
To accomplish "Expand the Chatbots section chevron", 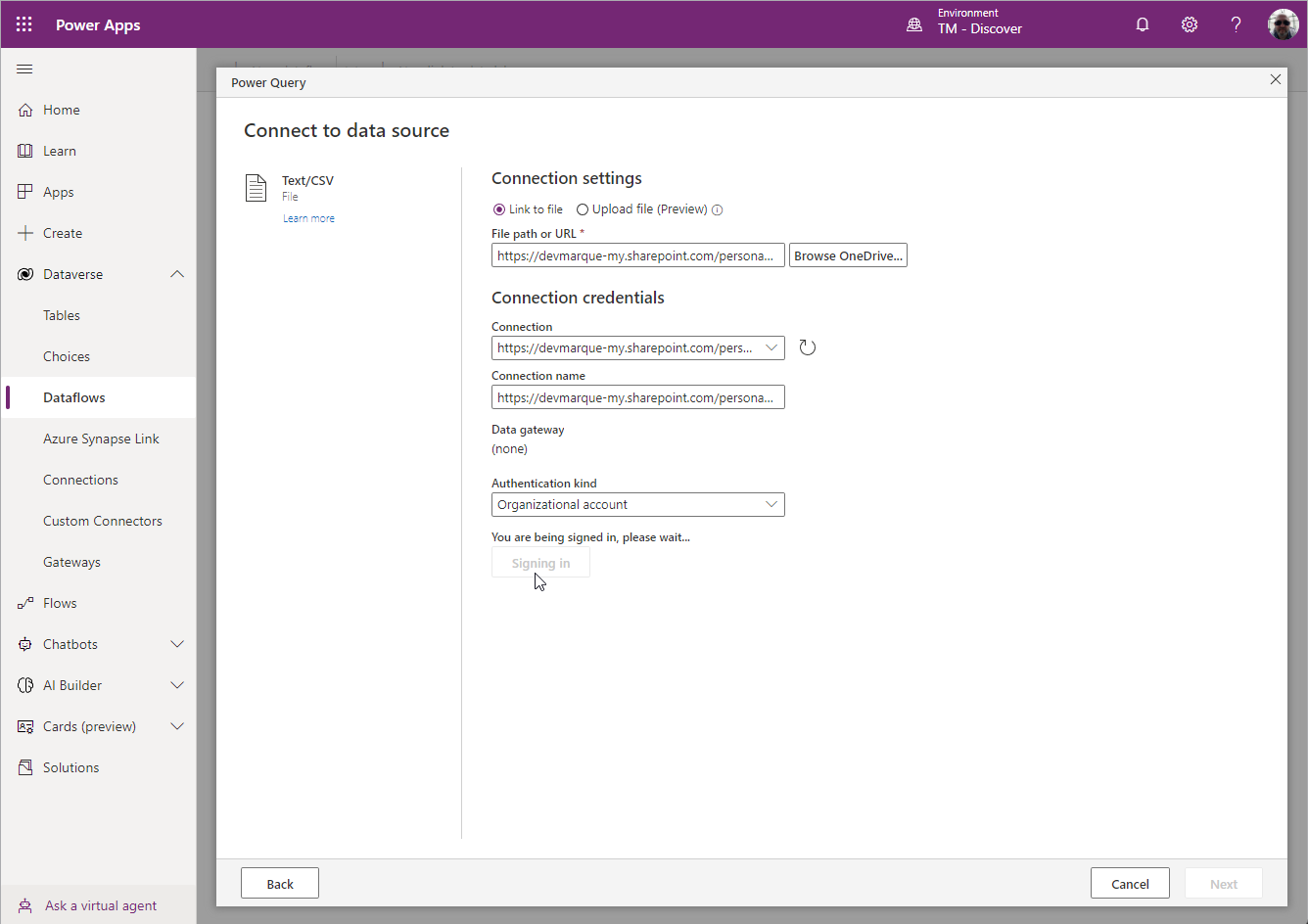I will tap(177, 644).
